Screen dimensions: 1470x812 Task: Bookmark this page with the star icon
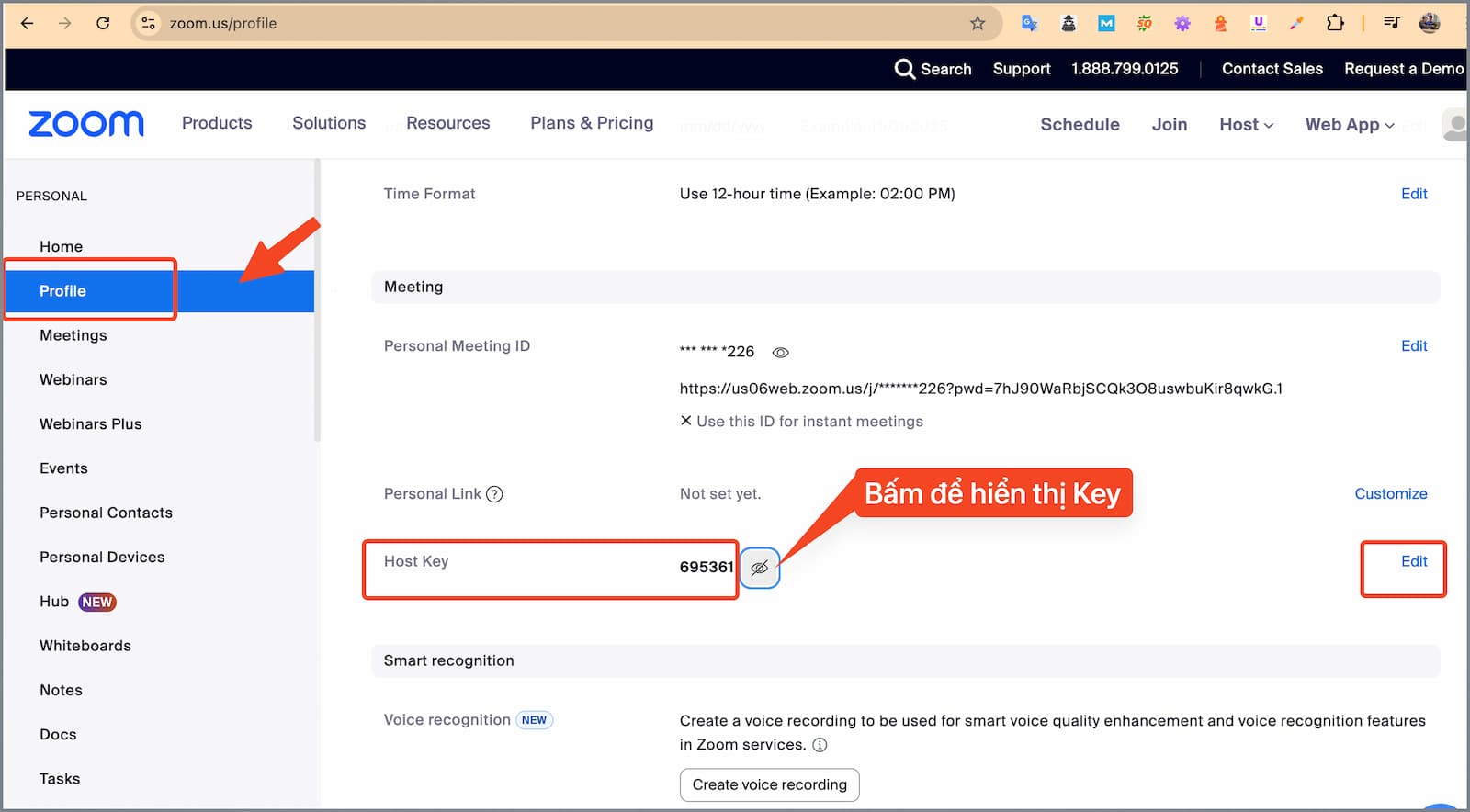[x=978, y=23]
